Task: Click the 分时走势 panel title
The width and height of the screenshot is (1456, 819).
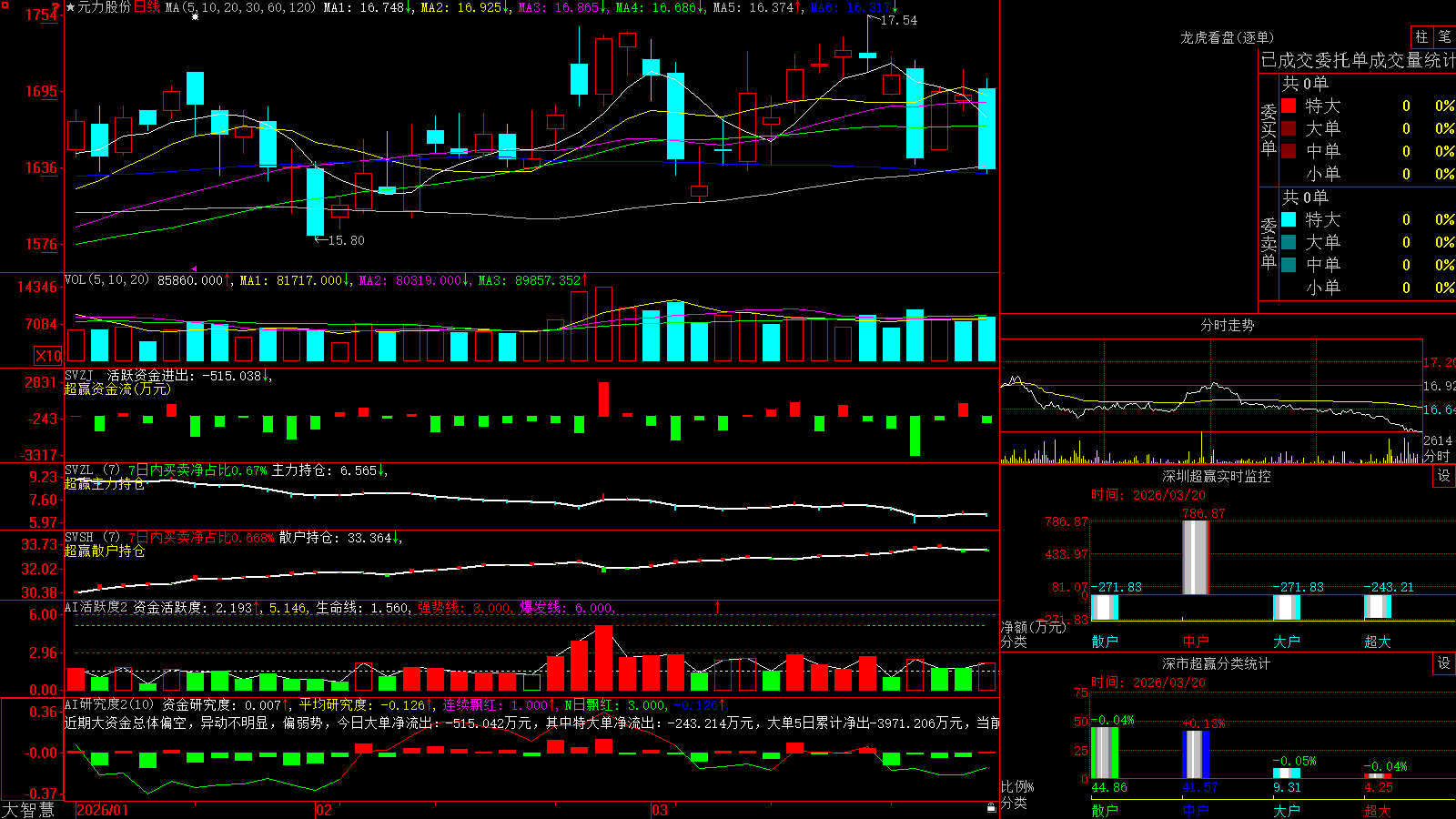Action: pos(1227,325)
